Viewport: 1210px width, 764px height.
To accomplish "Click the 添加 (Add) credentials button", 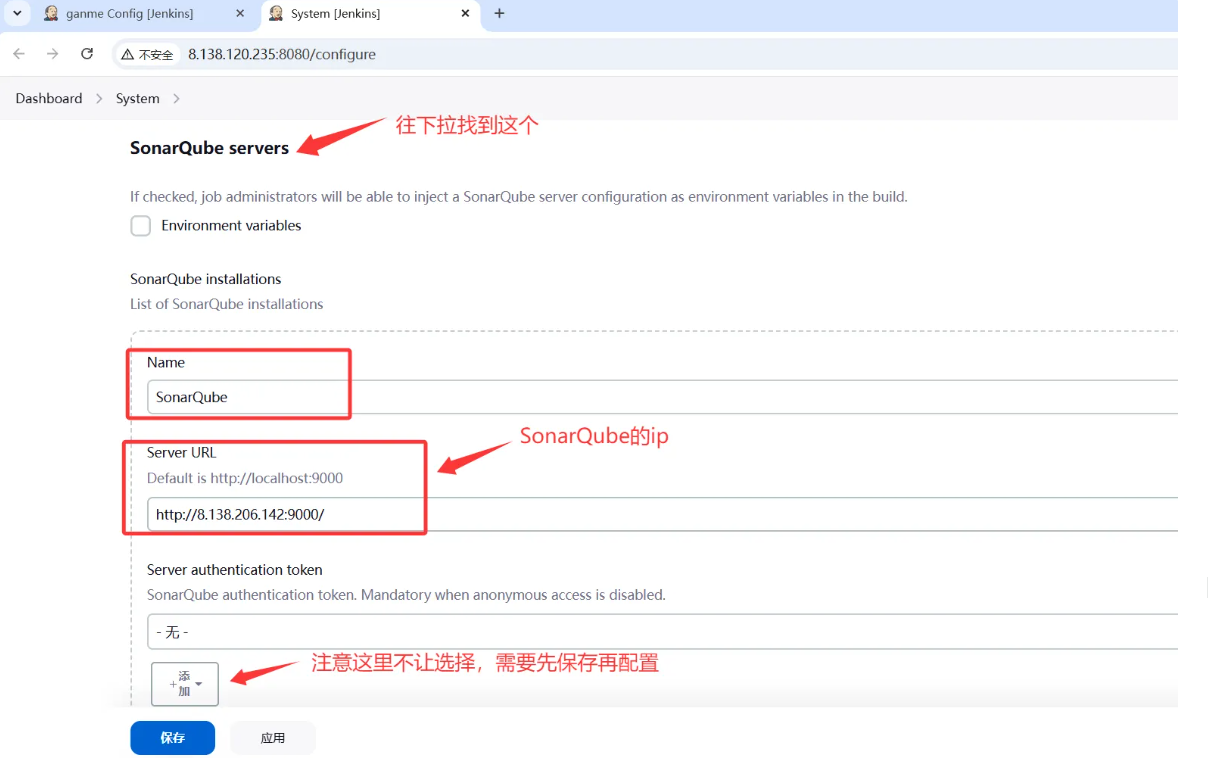I will [x=185, y=684].
